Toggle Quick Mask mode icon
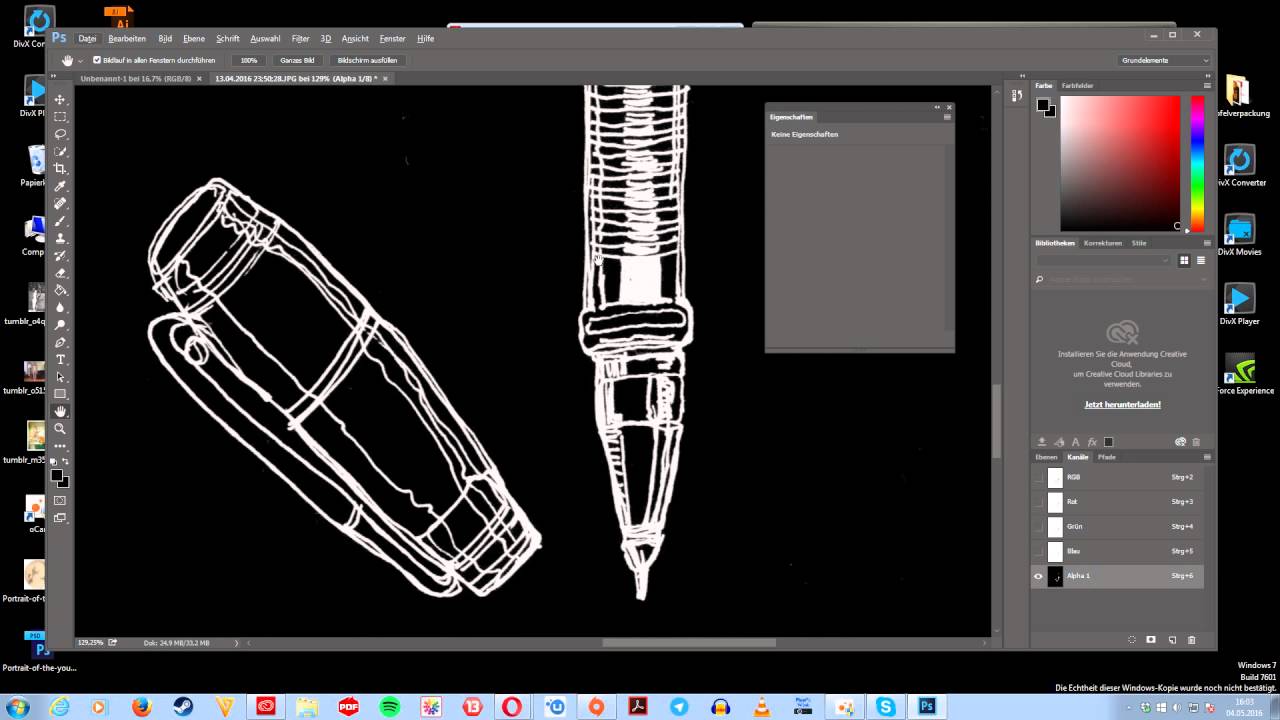The image size is (1280, 720). coord(60,500)
